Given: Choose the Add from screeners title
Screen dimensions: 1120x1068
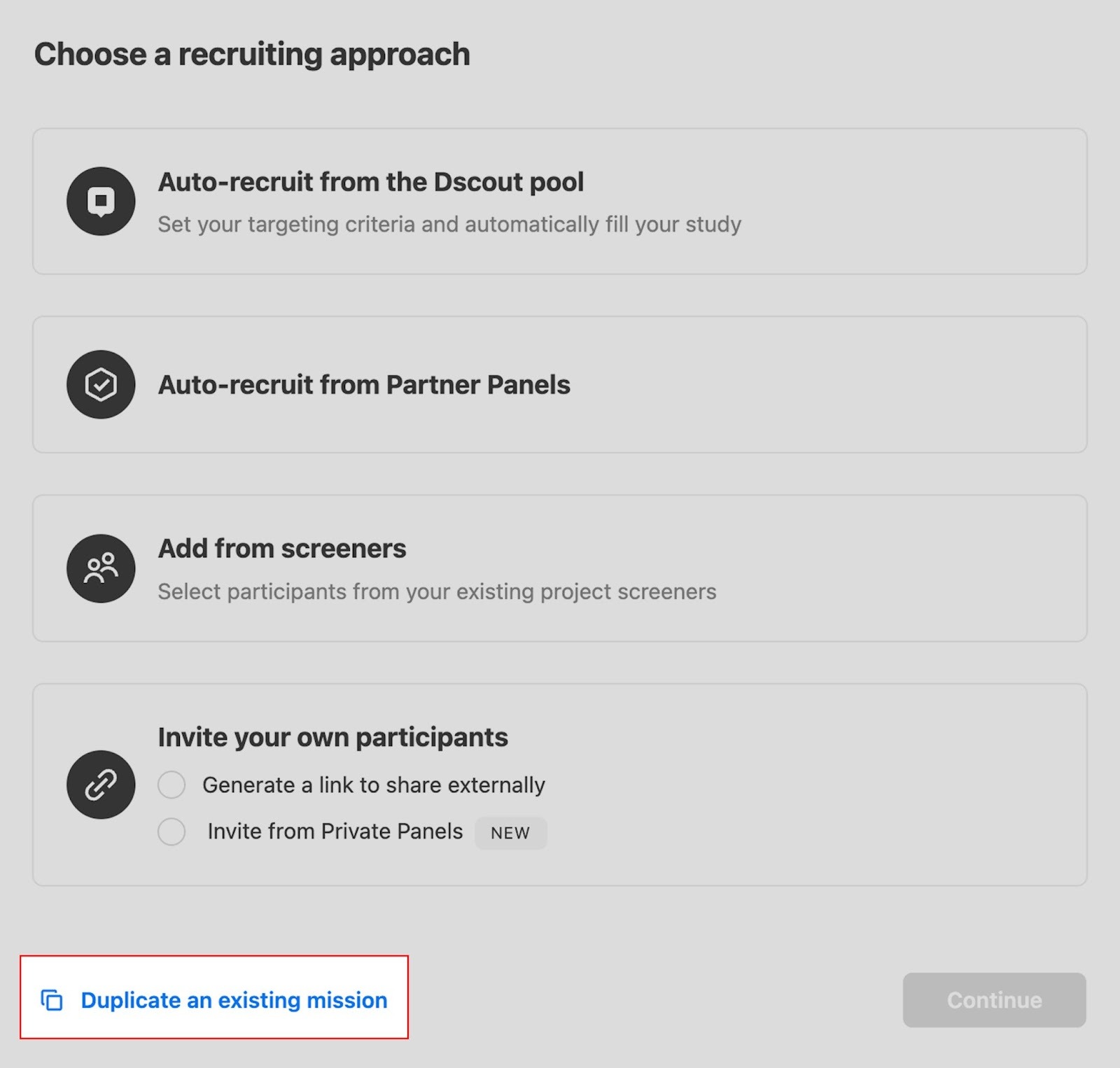Looking at the screenshot, I should (x=282, y=549).
